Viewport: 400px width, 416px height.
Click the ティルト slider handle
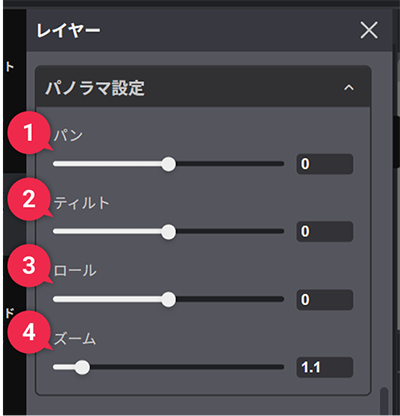pos(169,232)
